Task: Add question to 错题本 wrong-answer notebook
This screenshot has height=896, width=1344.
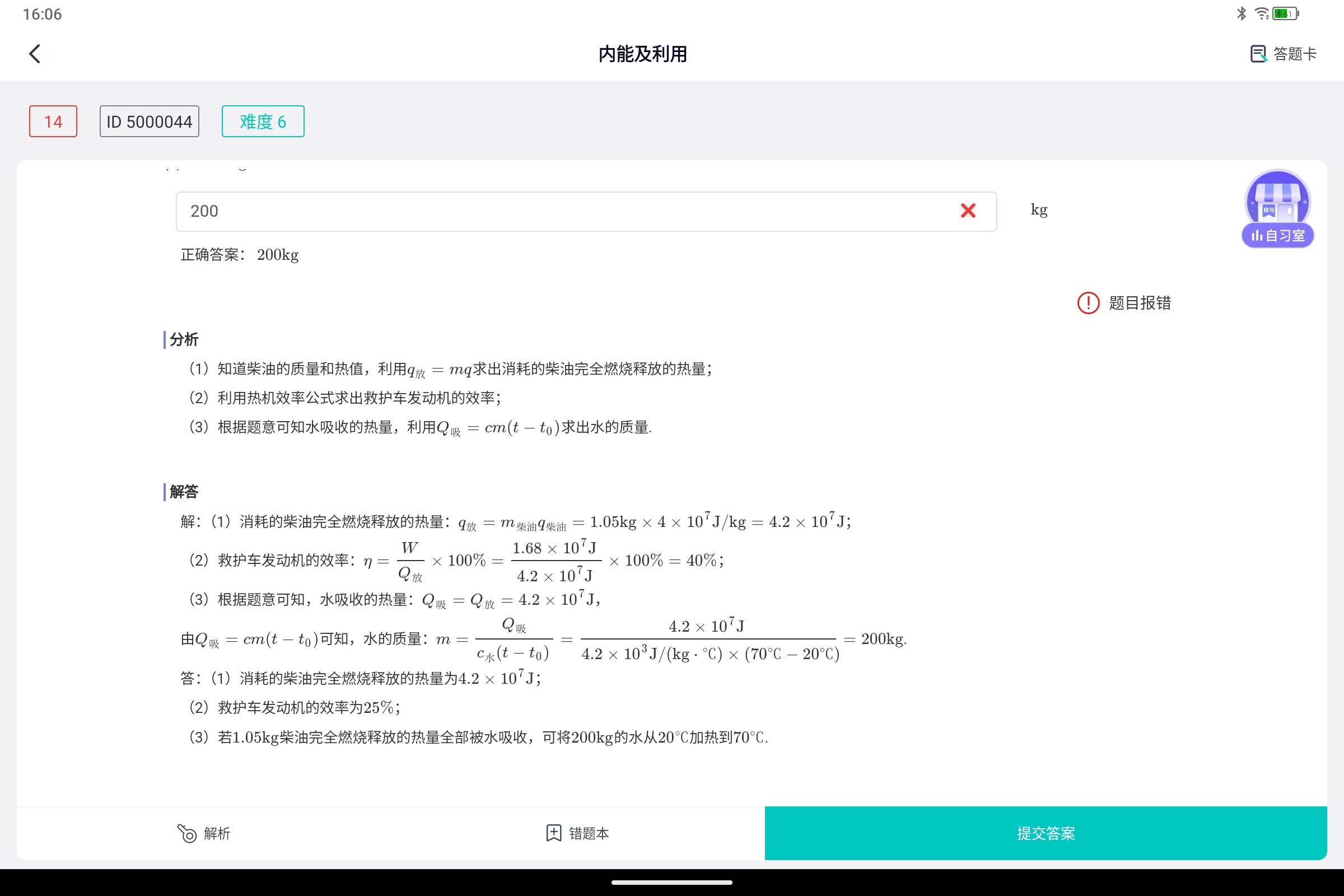Action: coord(577,833)
